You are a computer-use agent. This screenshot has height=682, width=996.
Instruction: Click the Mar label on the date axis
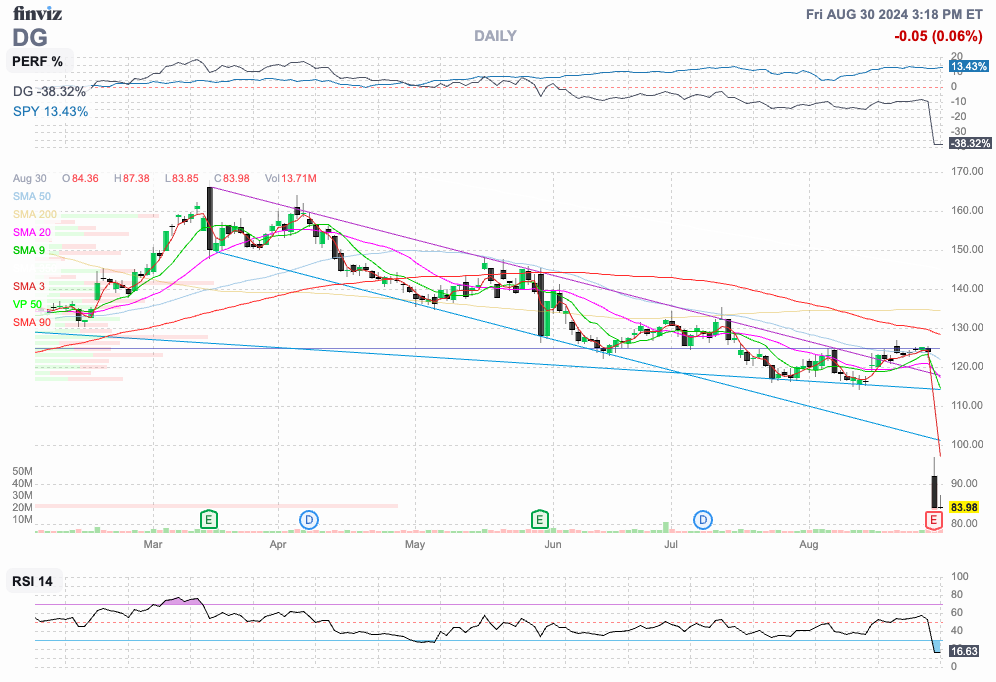(153, 544)
